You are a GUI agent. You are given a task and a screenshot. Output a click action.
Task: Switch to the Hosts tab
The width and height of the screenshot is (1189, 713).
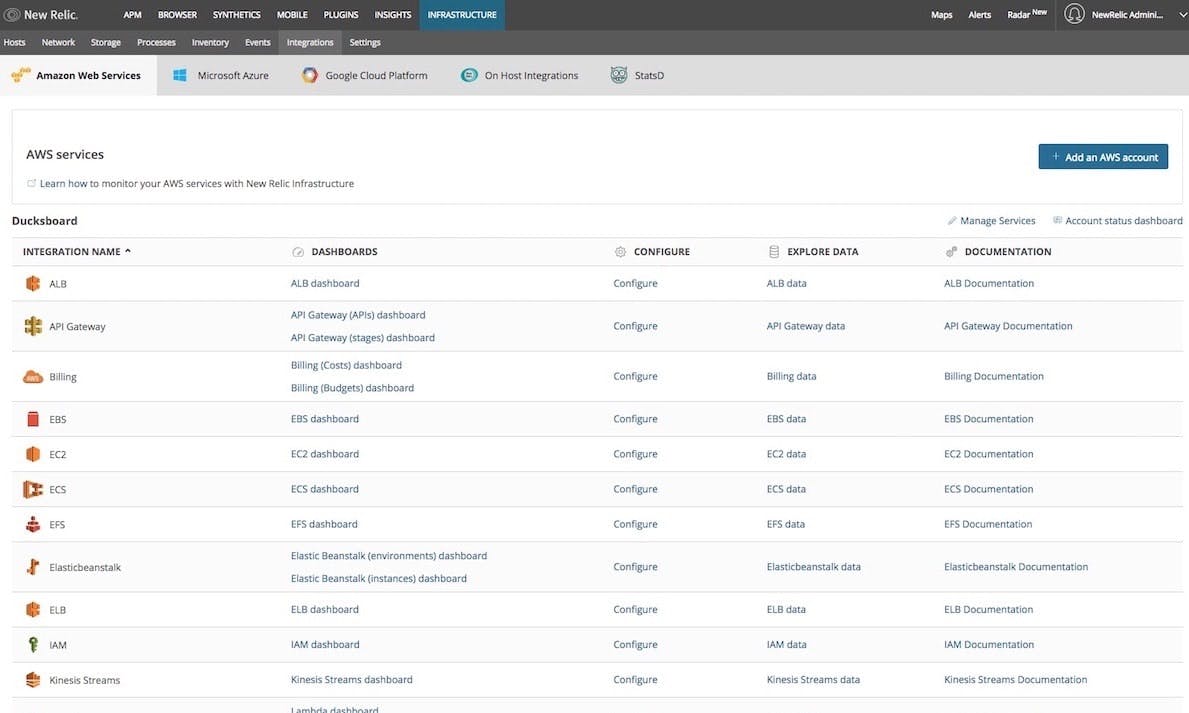click(14, 42)
